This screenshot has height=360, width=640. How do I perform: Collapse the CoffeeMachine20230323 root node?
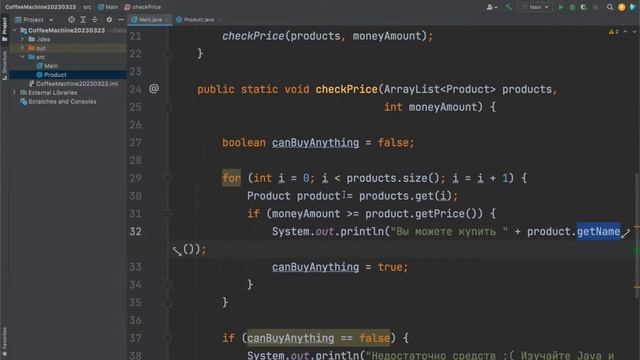[x=15, y=30]
